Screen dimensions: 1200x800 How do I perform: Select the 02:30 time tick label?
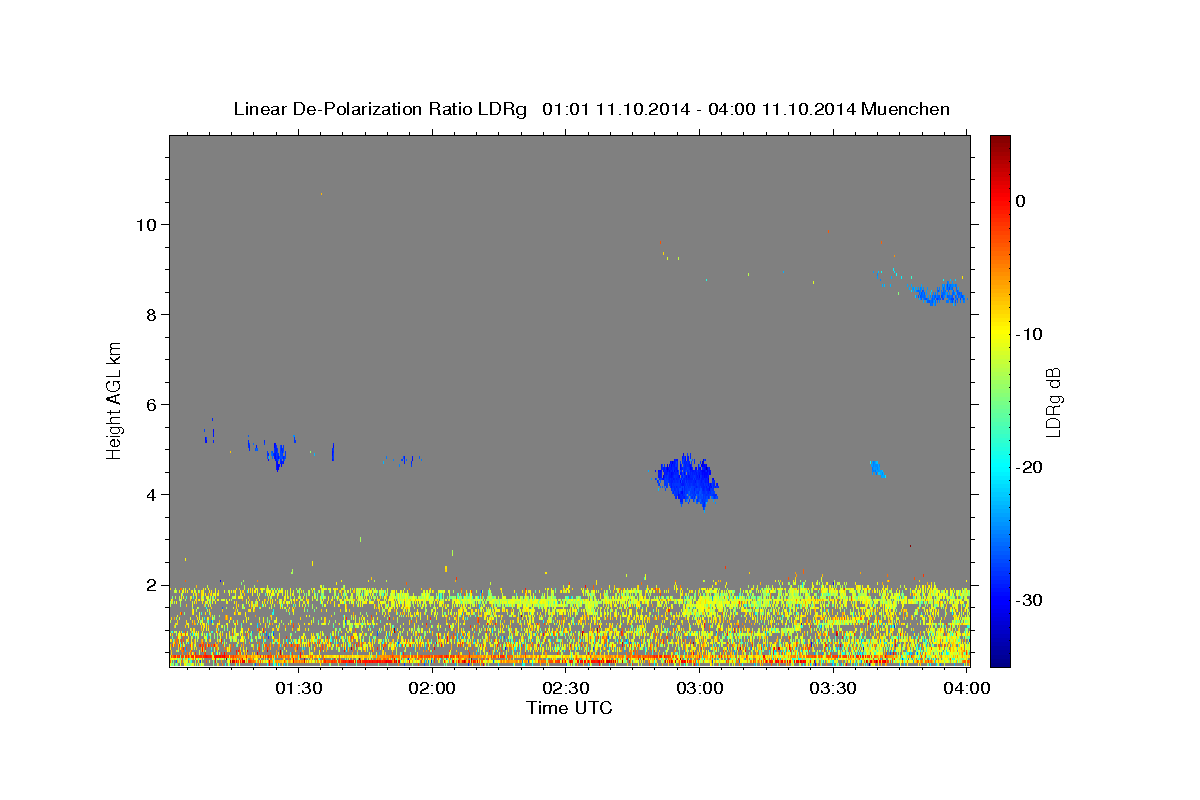pyautogui.click(x=566, y=688)
